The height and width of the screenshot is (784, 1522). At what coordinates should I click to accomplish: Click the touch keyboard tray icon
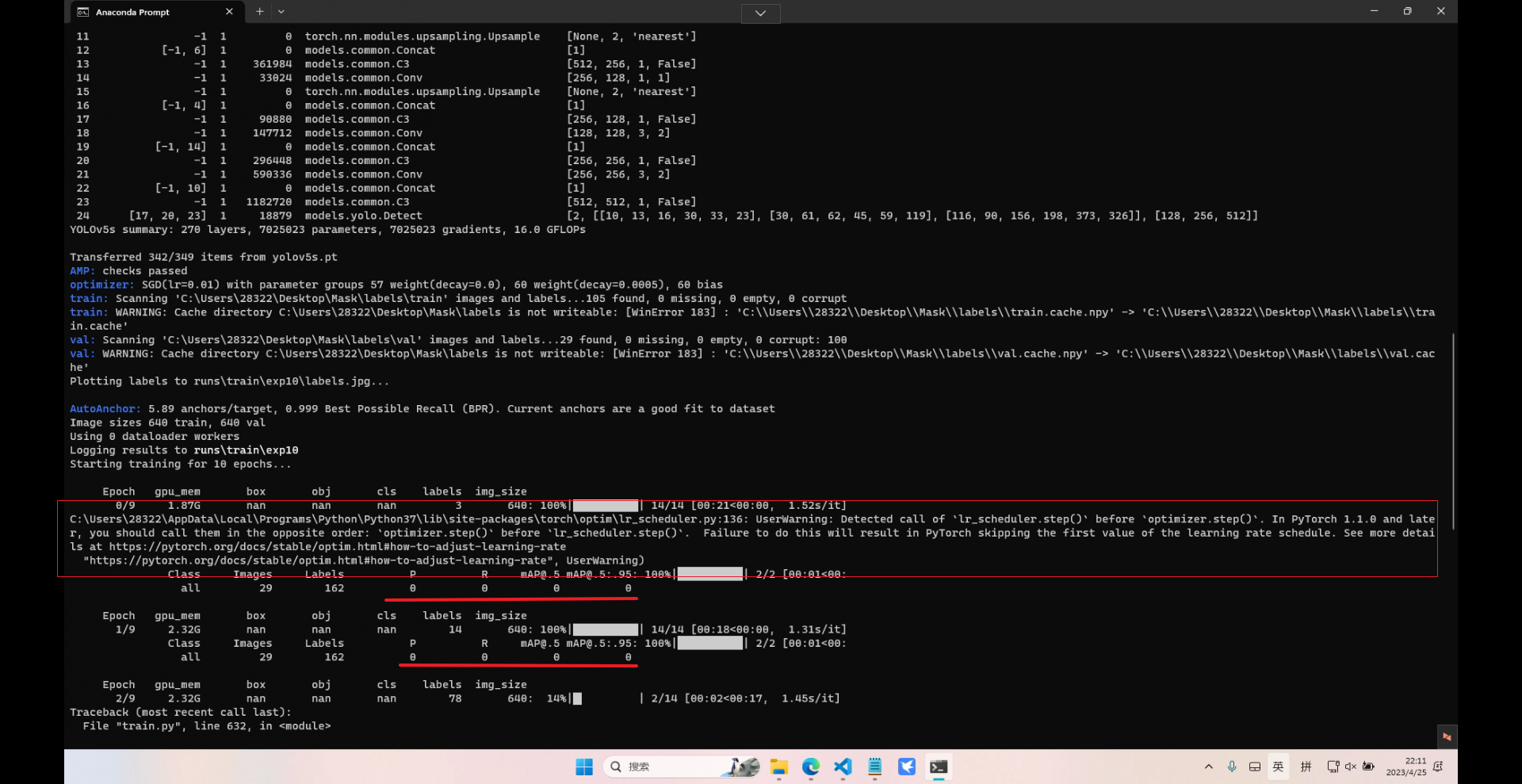click(1255, 767)
